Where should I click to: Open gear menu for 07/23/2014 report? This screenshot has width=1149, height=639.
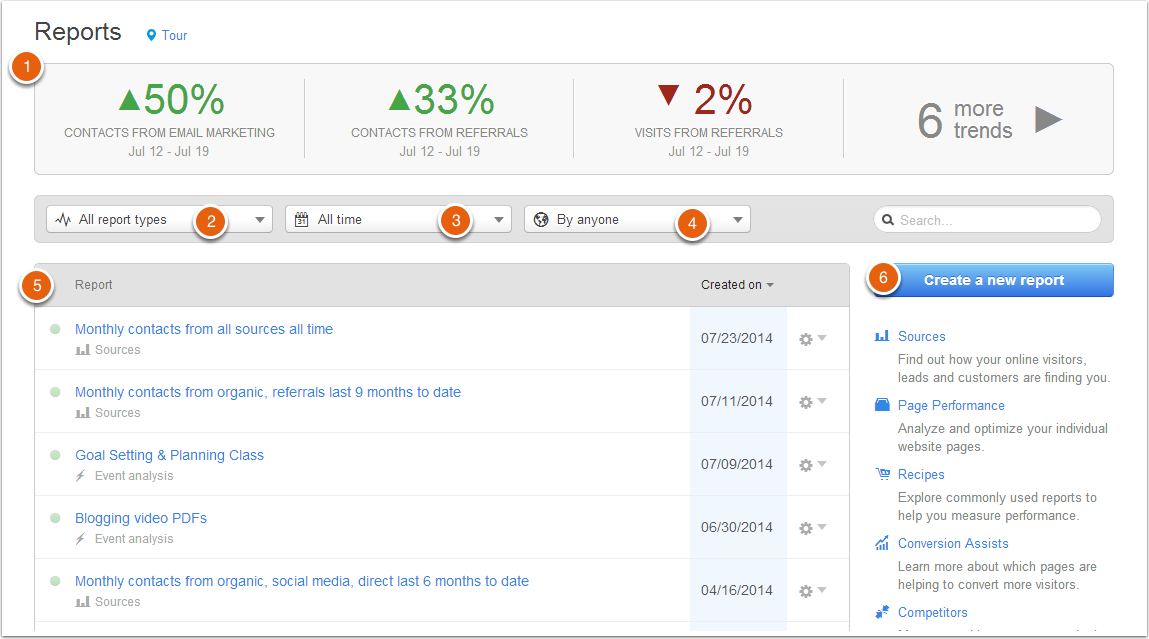[811, 339]
